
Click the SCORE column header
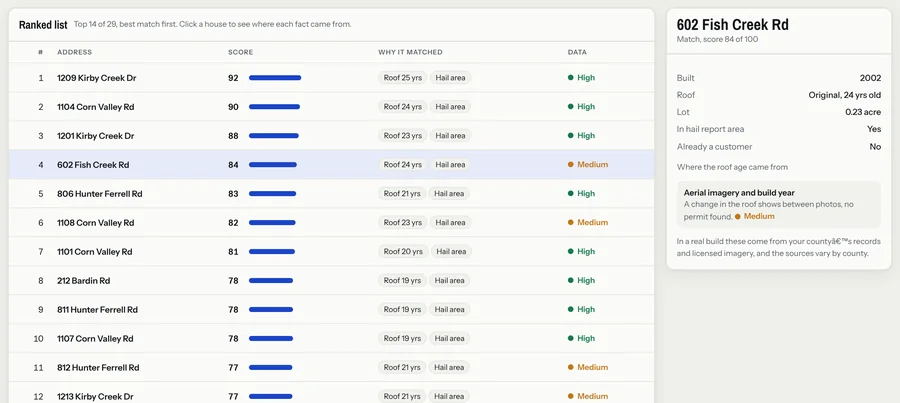pyautogui.click(x=240, y=52)
